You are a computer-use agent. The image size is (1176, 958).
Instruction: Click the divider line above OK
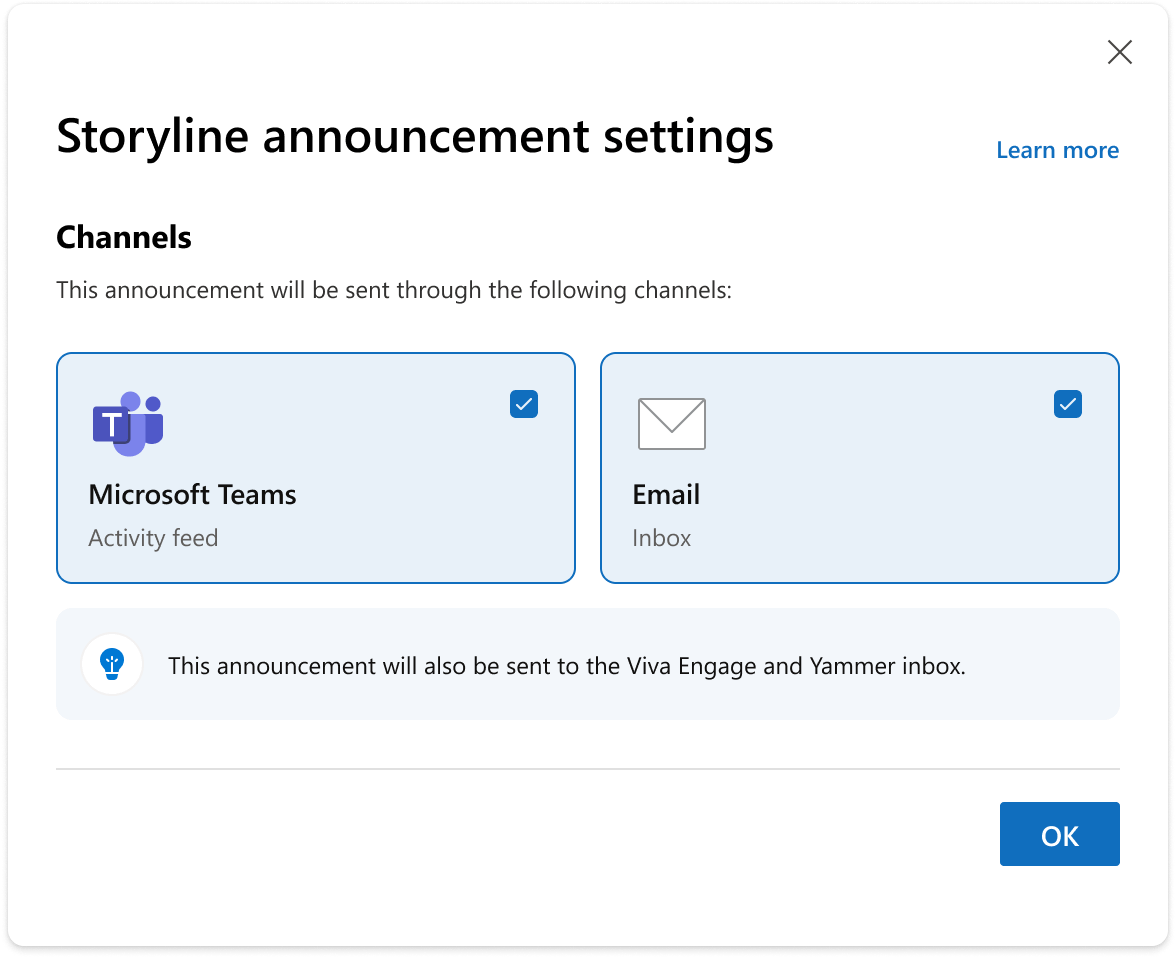588,769
